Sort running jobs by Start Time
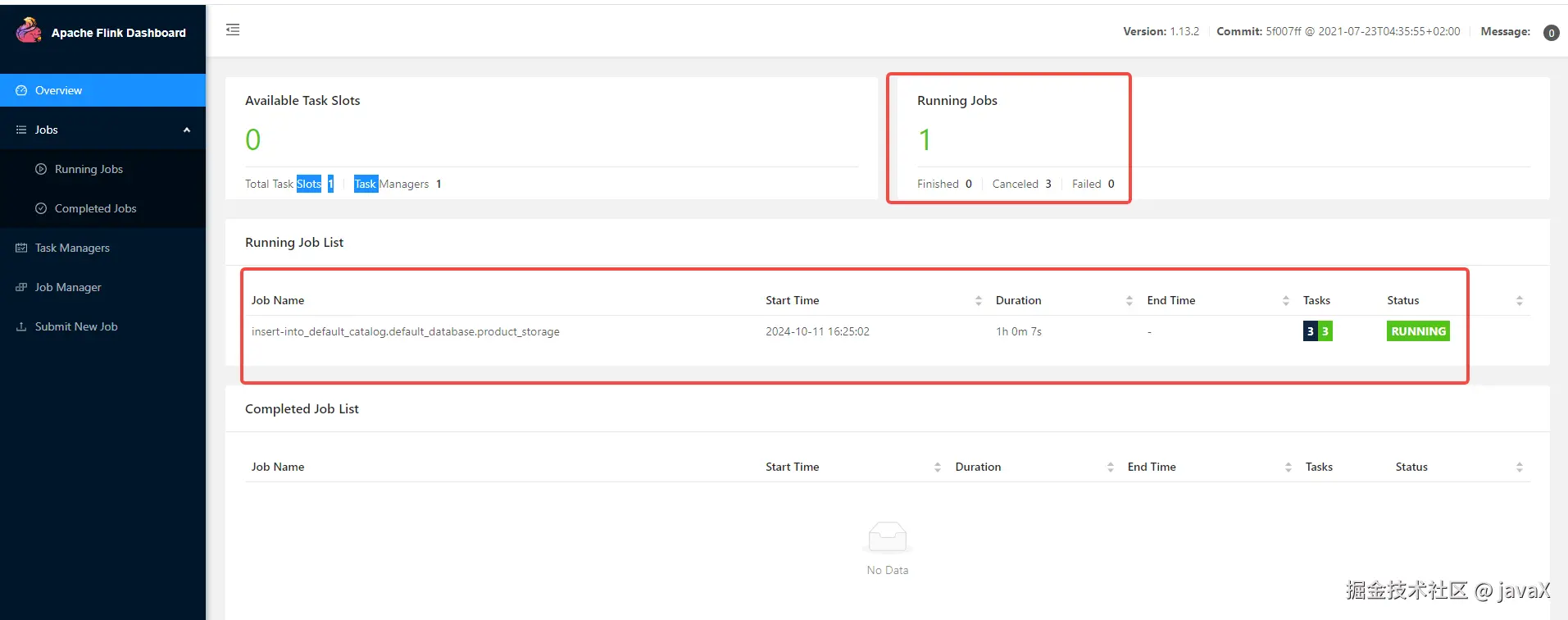Image resolution: width=1568 pixels, height=620 pixels. click(x=978, y=301)
